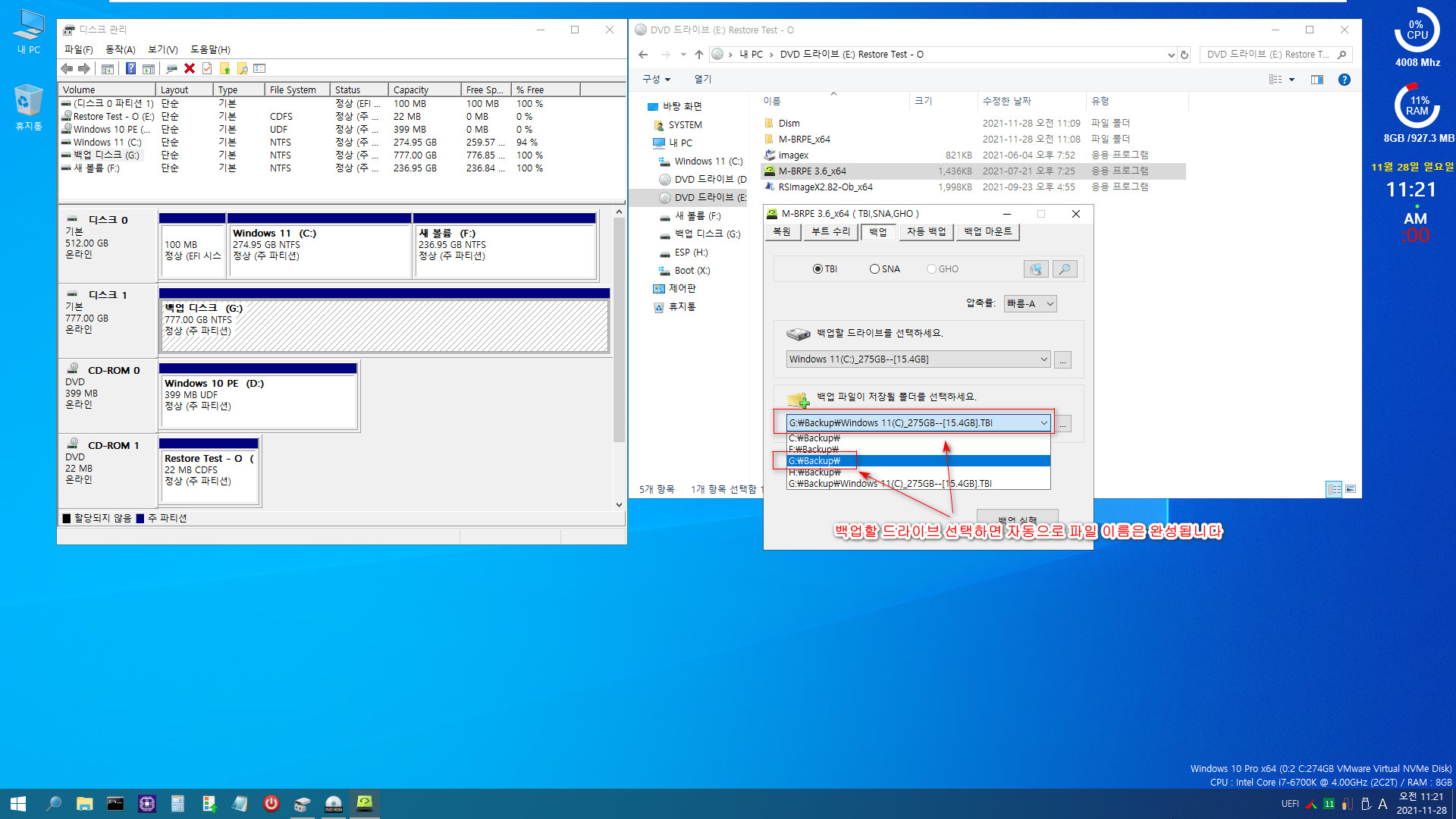Click the magnifier search button in M-BRPE
Screen dimensions: 1456x819
click(1065, 269)
